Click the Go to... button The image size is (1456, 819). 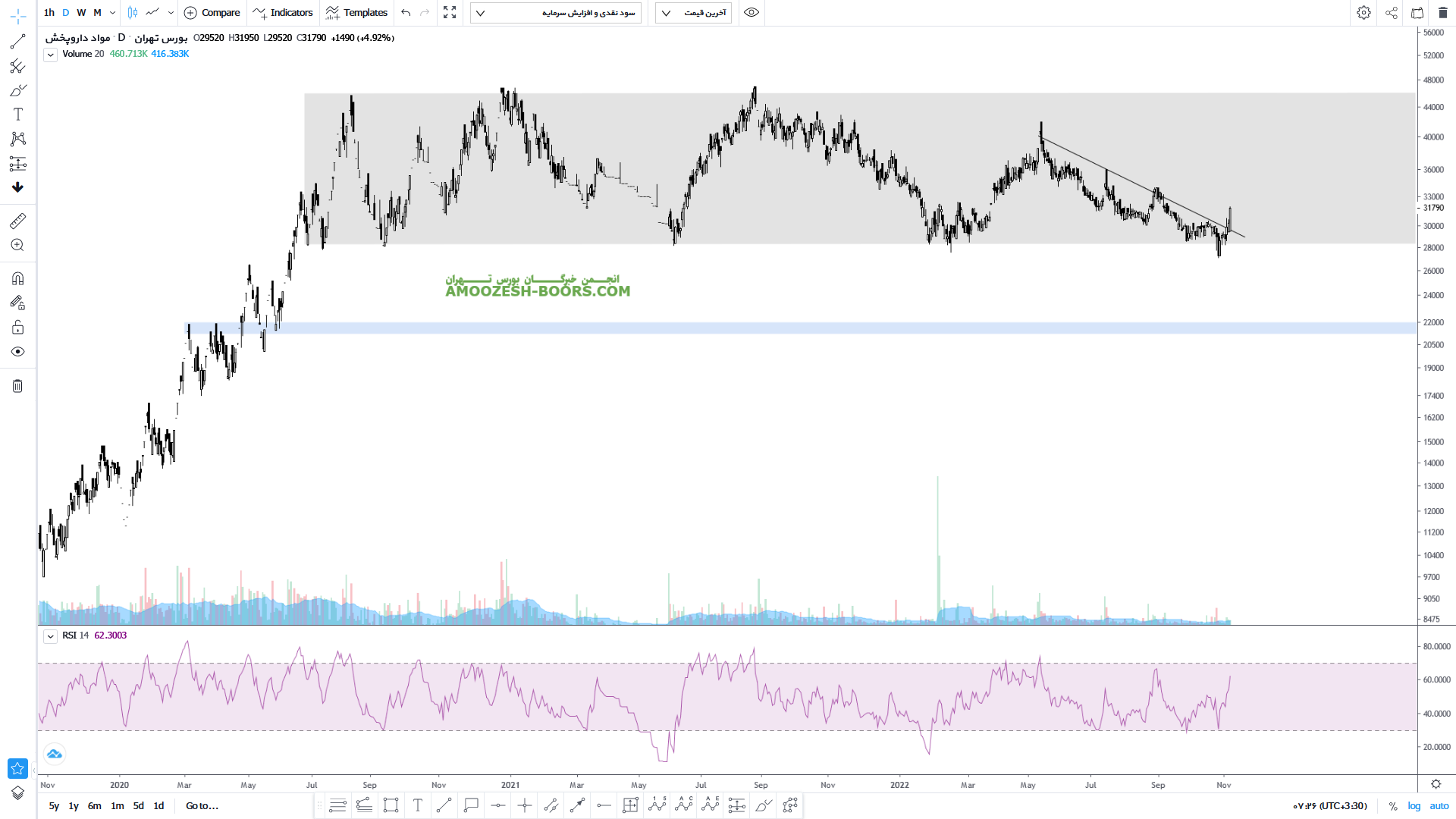[202, 806]
